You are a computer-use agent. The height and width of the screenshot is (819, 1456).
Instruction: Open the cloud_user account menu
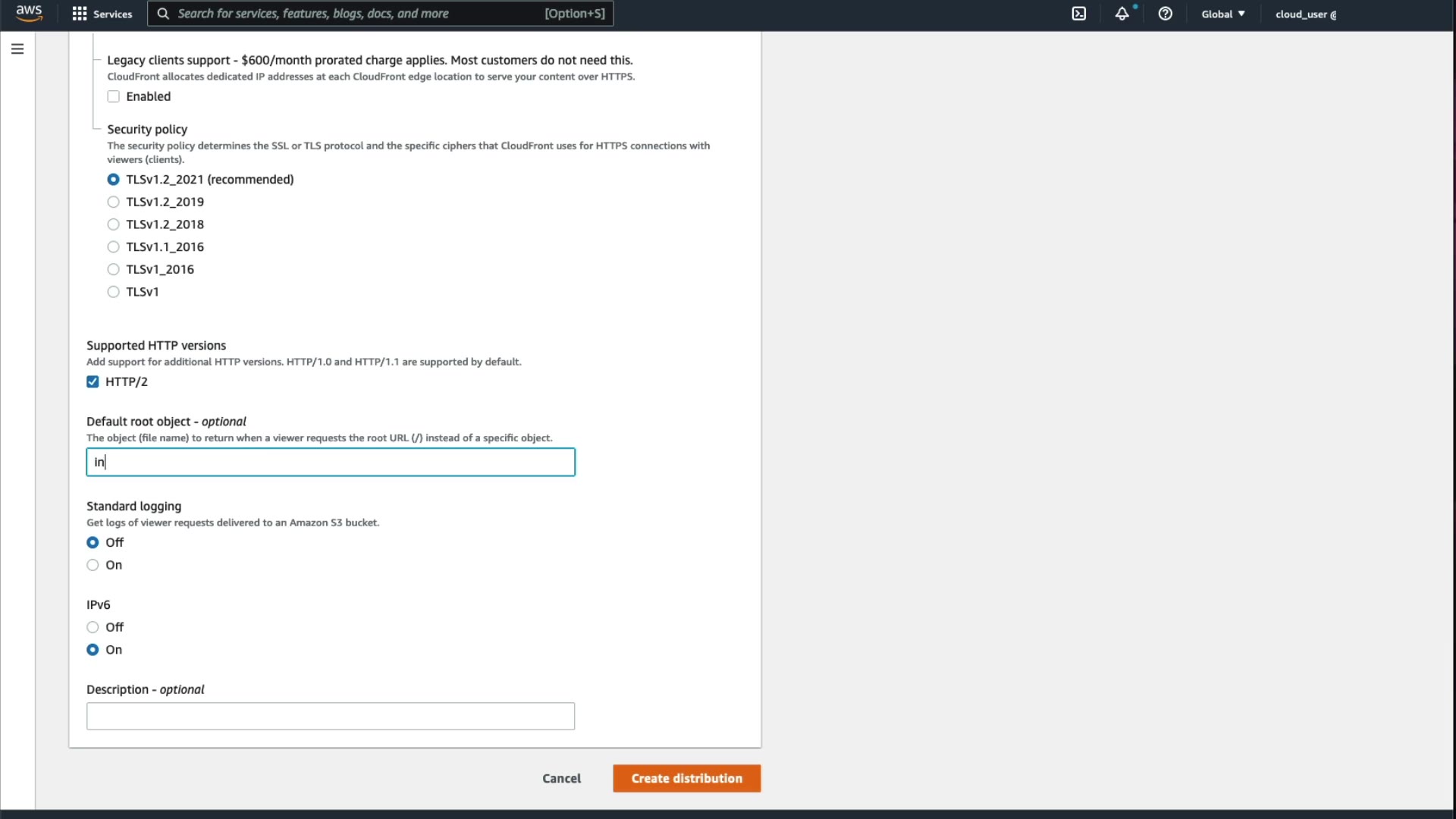click(1305, 14)
